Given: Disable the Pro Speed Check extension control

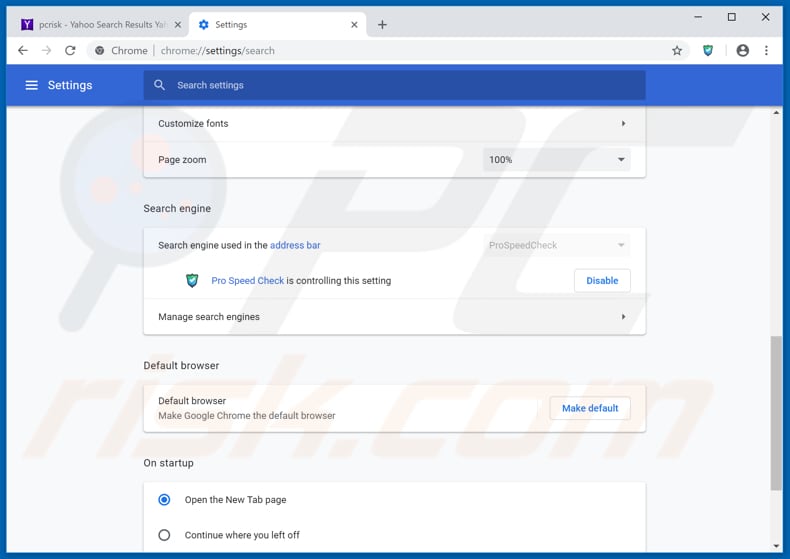Looking at the screenshot, I should click(602, 281).
